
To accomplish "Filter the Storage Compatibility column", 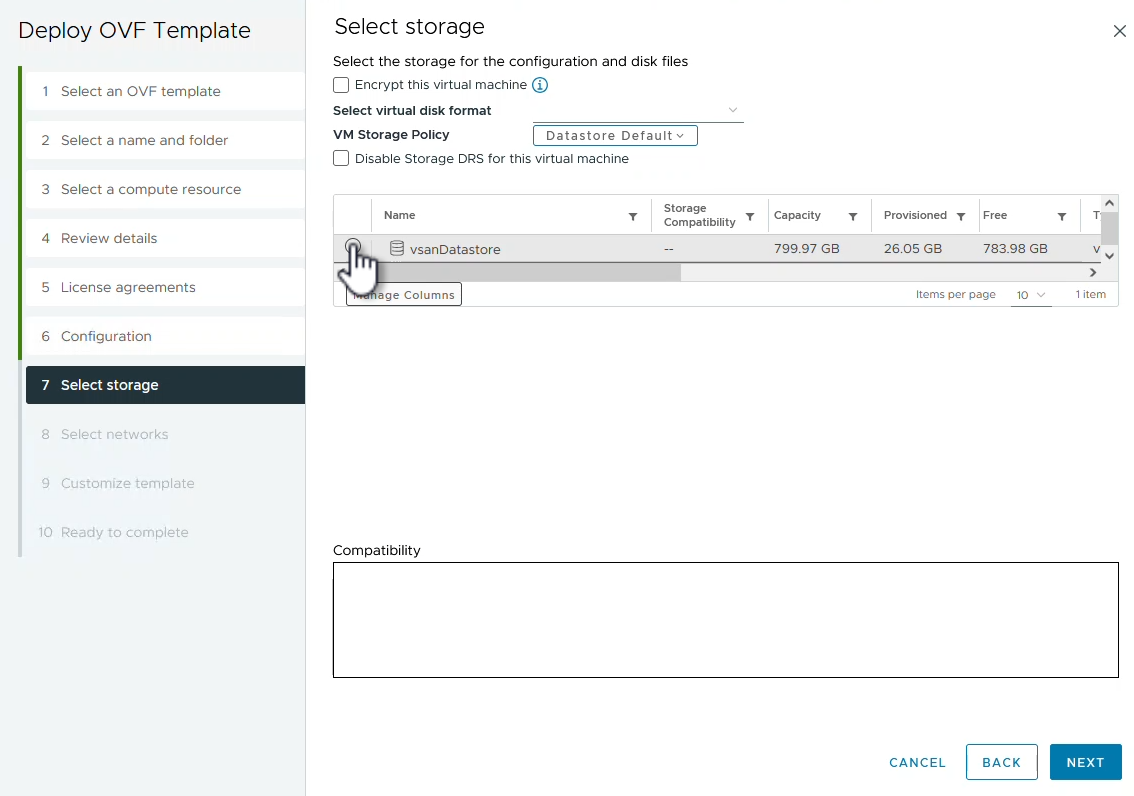I will click(750, 216).
